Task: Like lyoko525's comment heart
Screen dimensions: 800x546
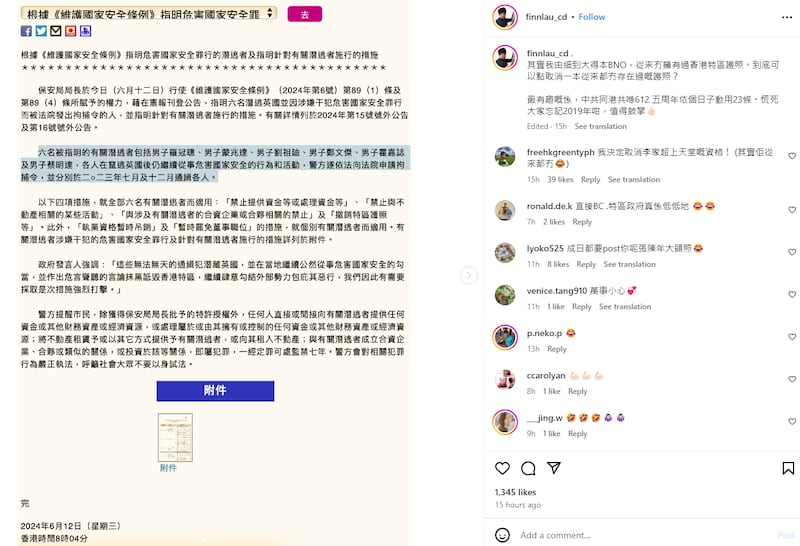Action: pyautogui.click(x=792, y=252)
